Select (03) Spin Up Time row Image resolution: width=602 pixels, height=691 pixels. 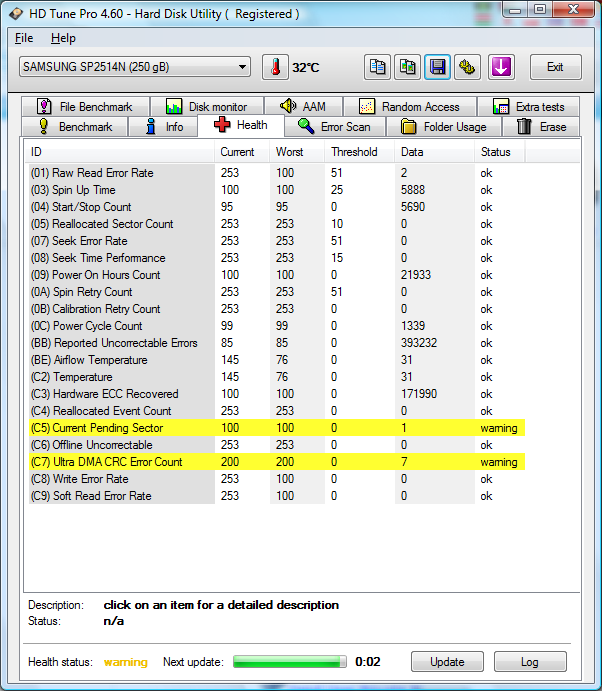[x=277, y=190]
